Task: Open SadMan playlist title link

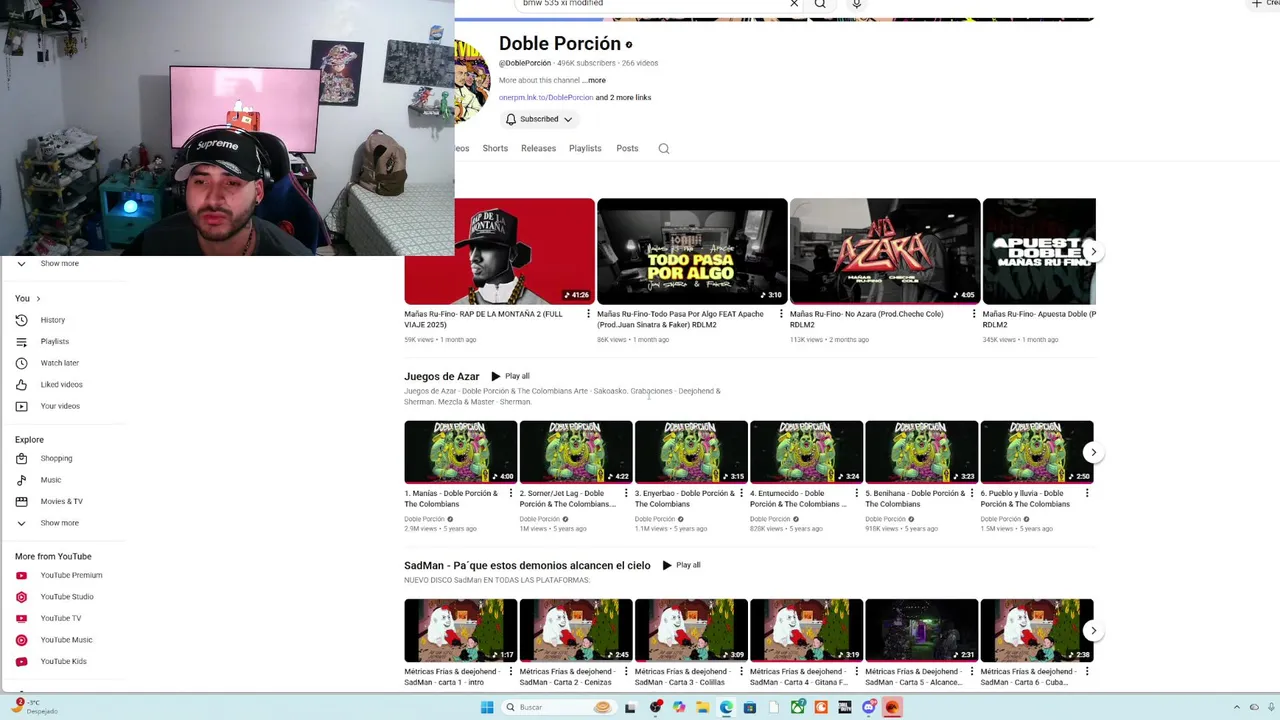Action: pyautogui.click(x=527, y=565)
